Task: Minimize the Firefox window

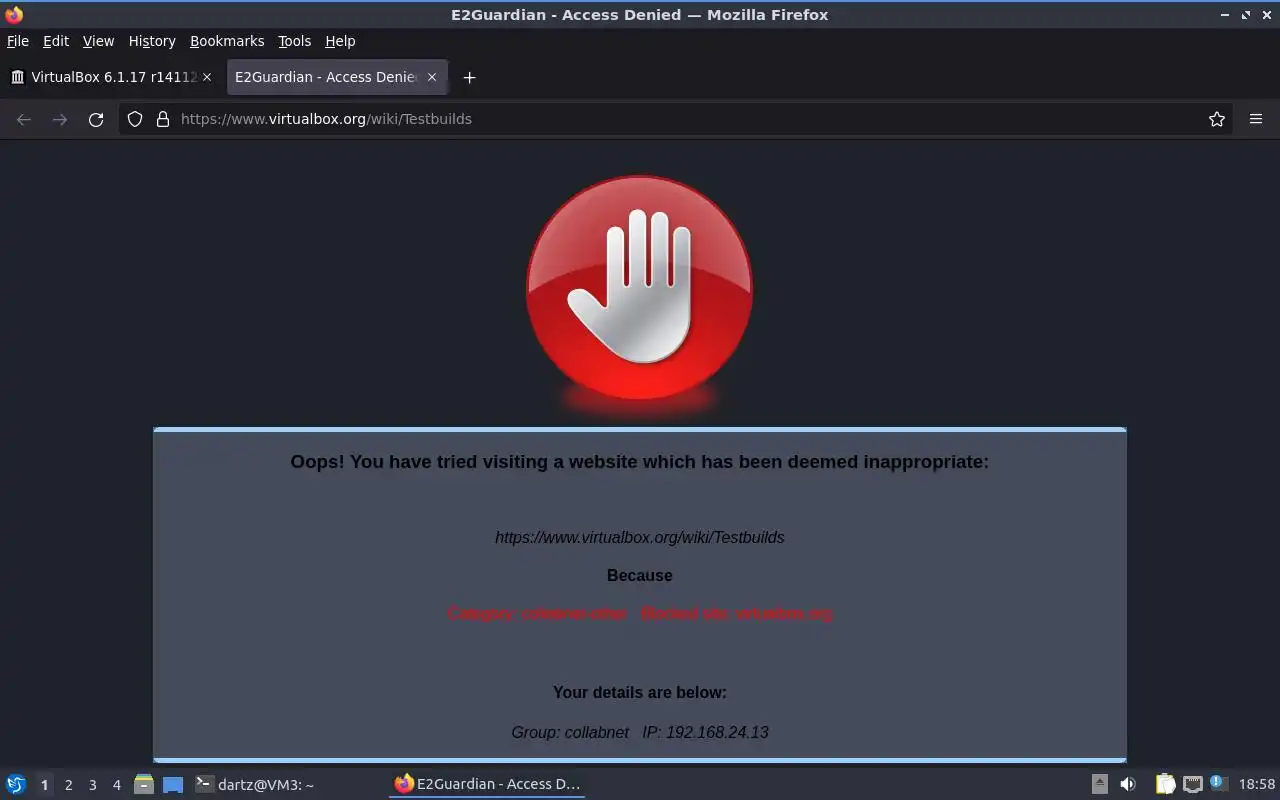Action: (x=1226, y=15)
